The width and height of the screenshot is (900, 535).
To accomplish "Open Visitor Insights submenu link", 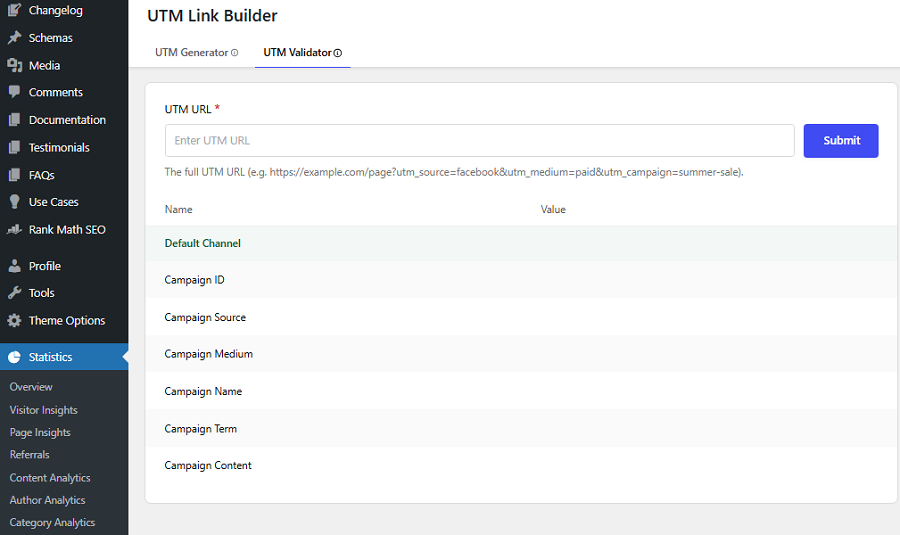I will tap(44, 410).
